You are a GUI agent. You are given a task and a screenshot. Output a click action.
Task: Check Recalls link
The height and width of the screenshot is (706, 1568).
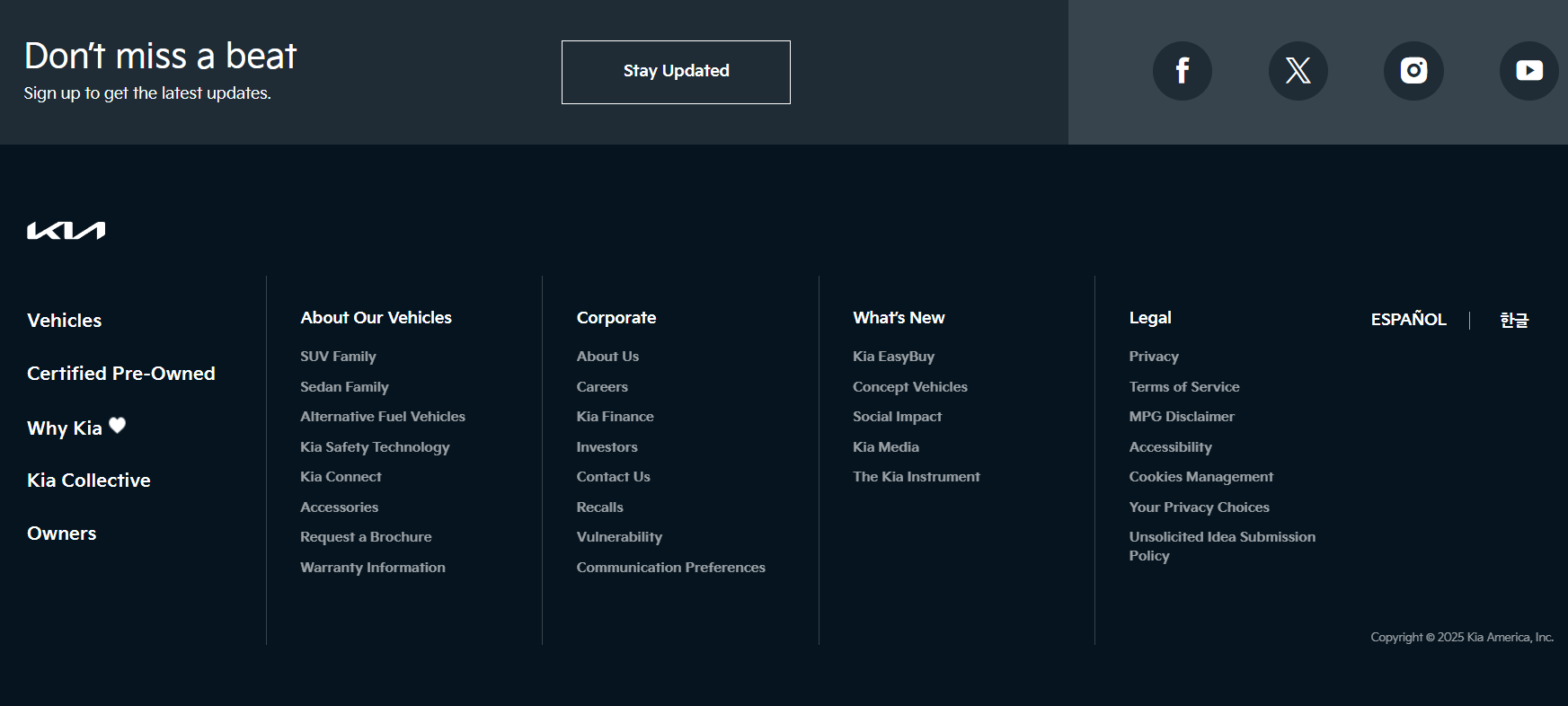tap(600, 507)
